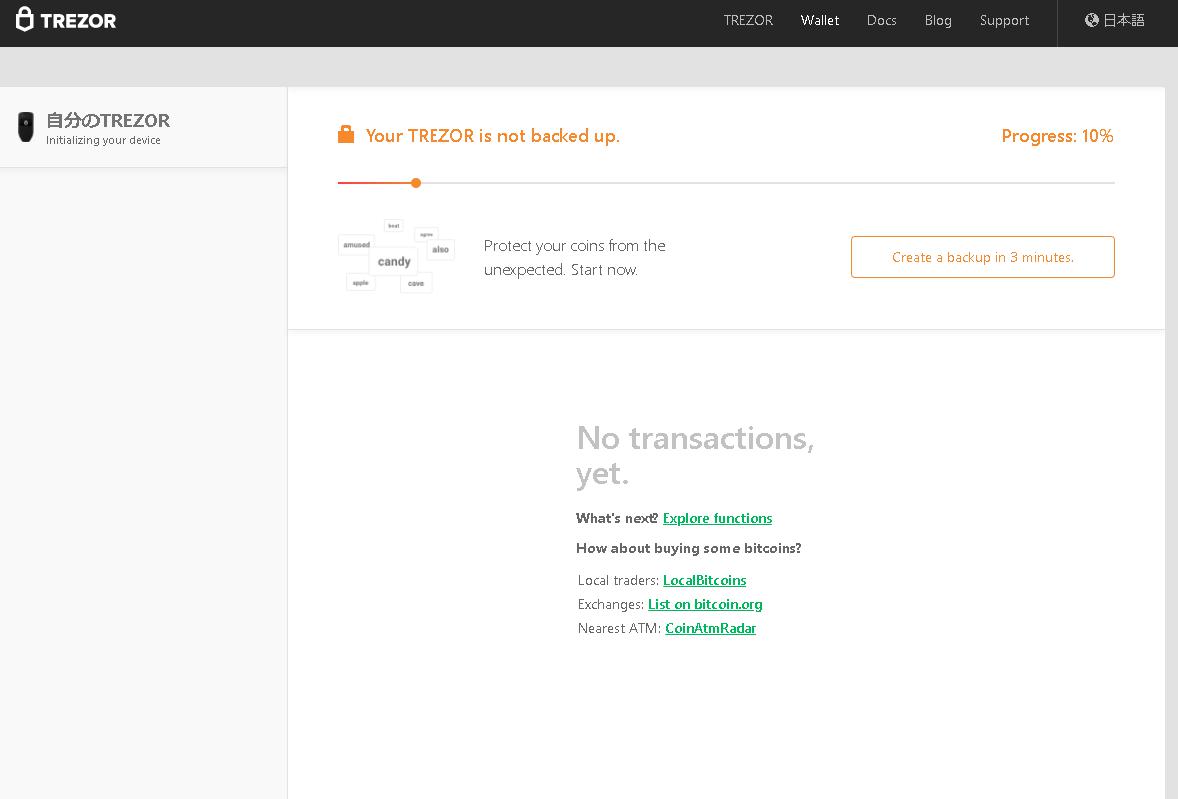Open the Docs page
The height and width of the screenshot is (799, 1178).
pos(881,20)
